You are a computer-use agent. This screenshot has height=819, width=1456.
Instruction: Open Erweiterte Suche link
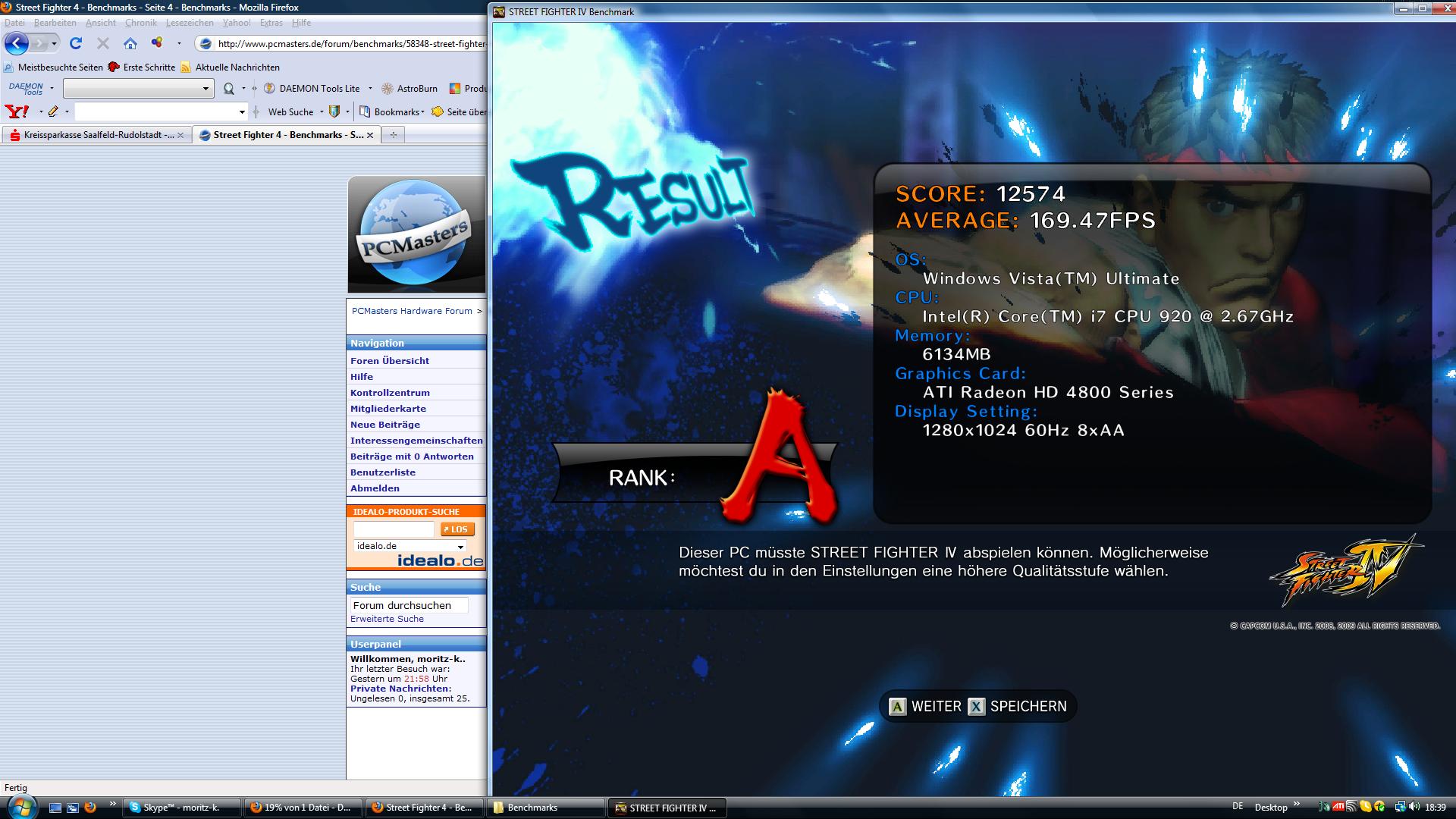click(387, 619)
